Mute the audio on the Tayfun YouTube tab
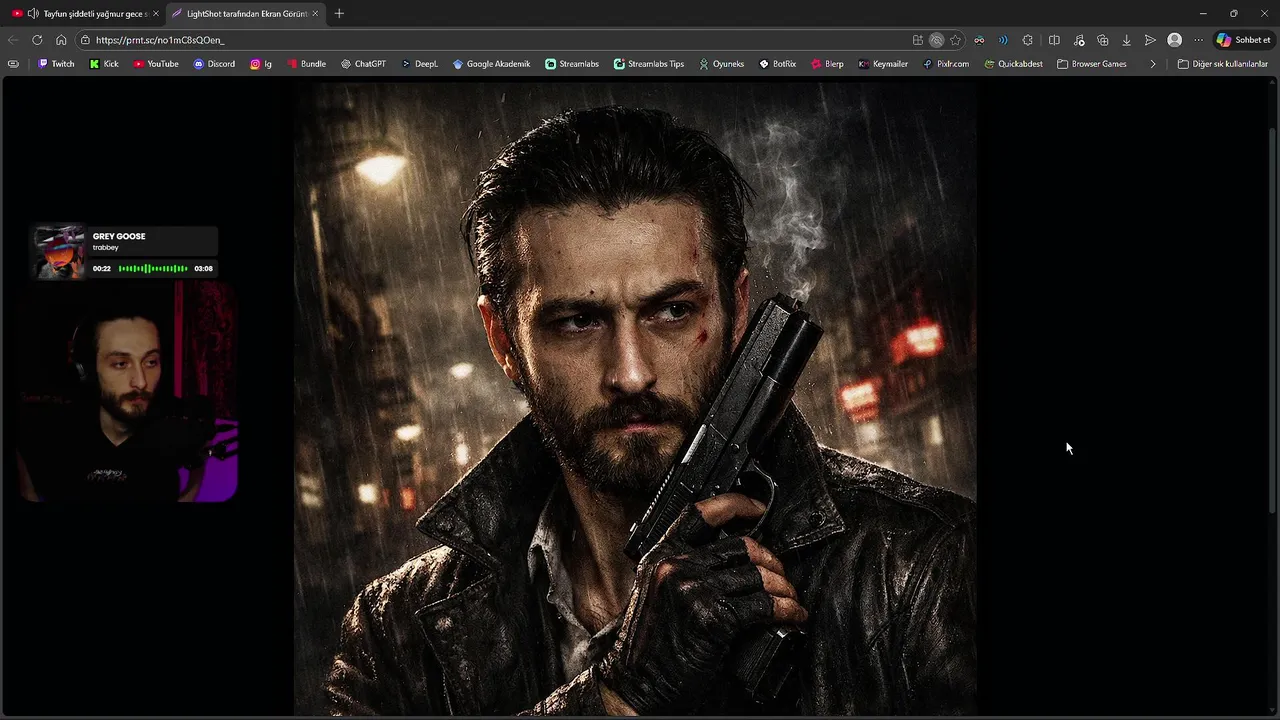This screenshot has width=1280, height=720. coord(33,13)
